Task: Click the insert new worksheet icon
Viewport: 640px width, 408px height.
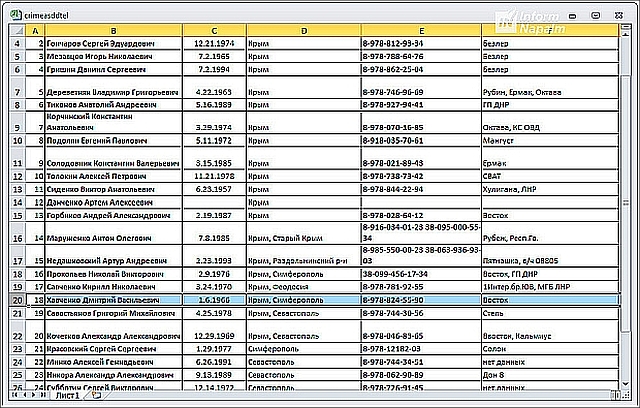Action: [x=96, y=395]
